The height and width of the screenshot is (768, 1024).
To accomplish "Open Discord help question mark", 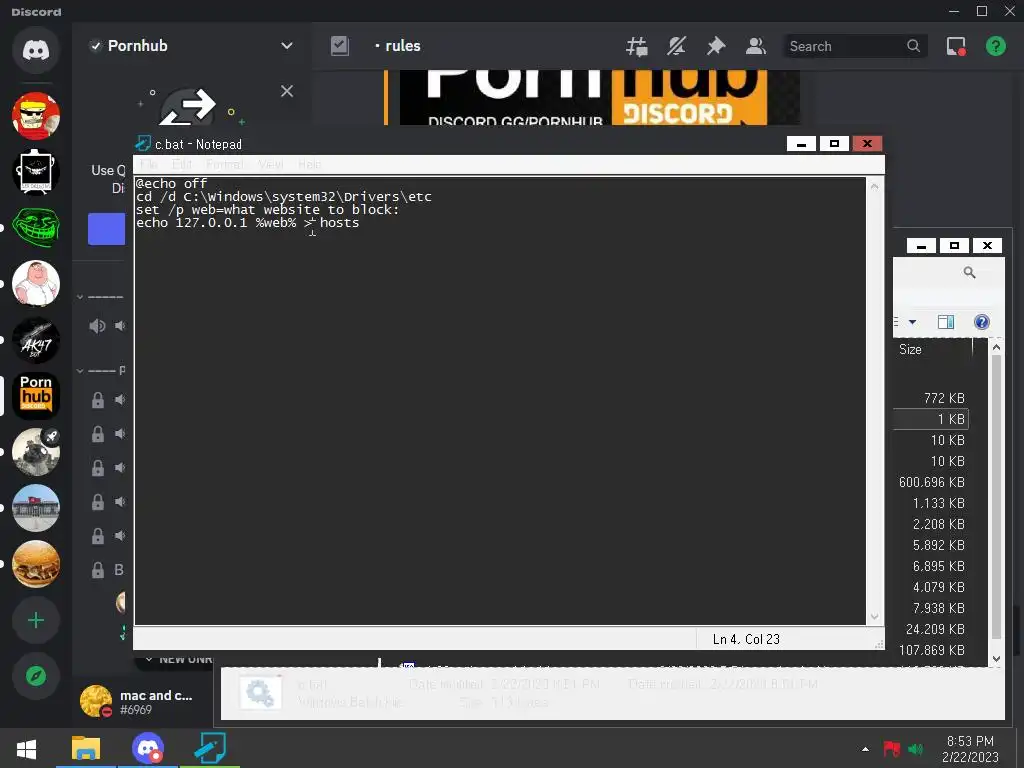I will coord(995,46).
